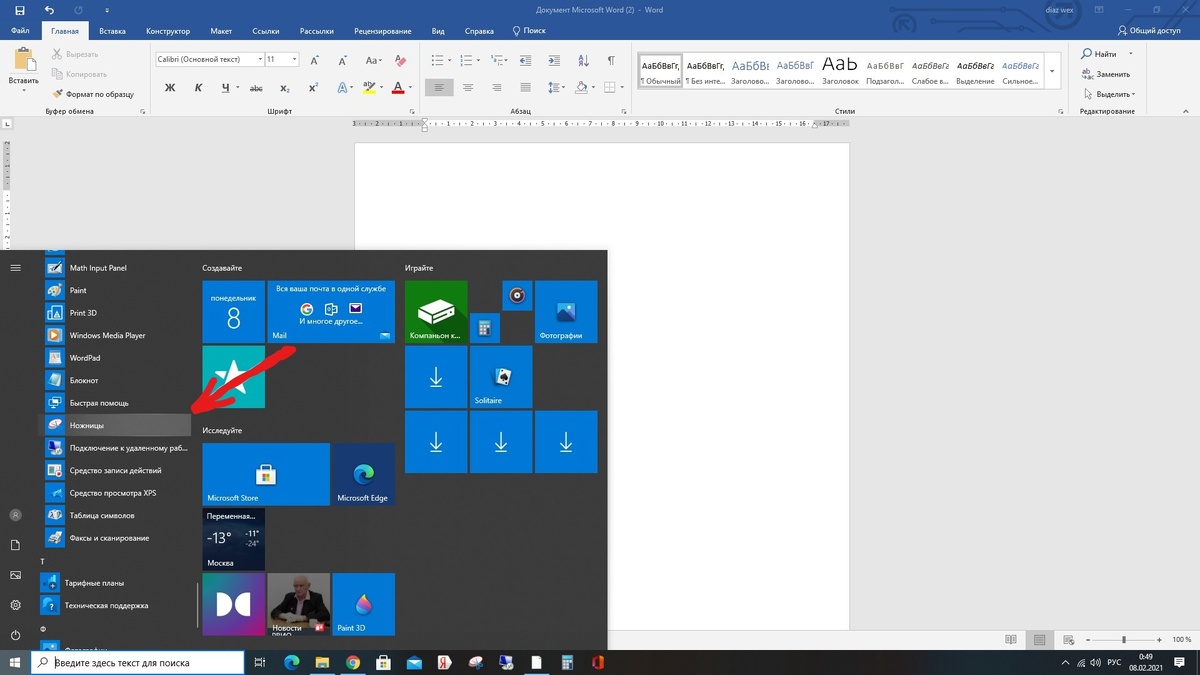Open Task View on the taskbar
1200x675 pixels.
point(260,662)
